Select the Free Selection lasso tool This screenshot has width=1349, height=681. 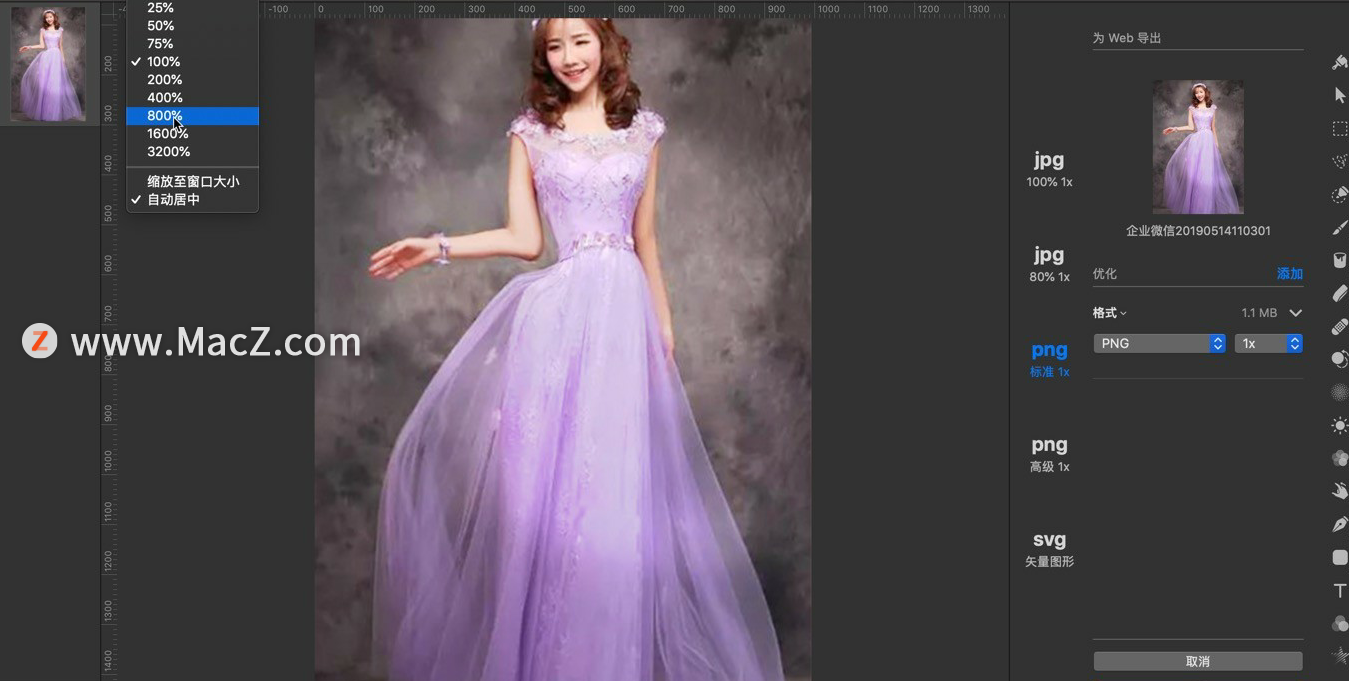[1340, 161]
